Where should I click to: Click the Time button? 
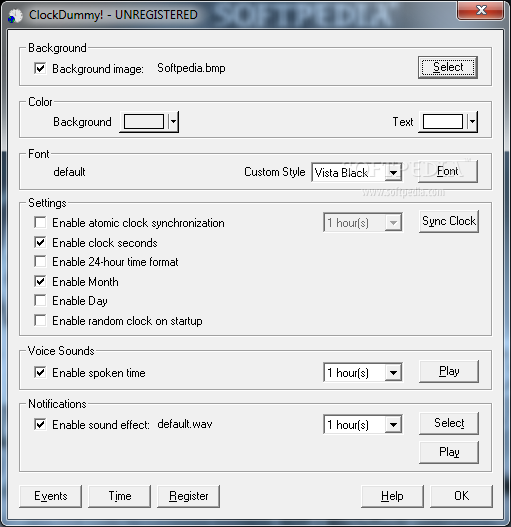[120, 496]
